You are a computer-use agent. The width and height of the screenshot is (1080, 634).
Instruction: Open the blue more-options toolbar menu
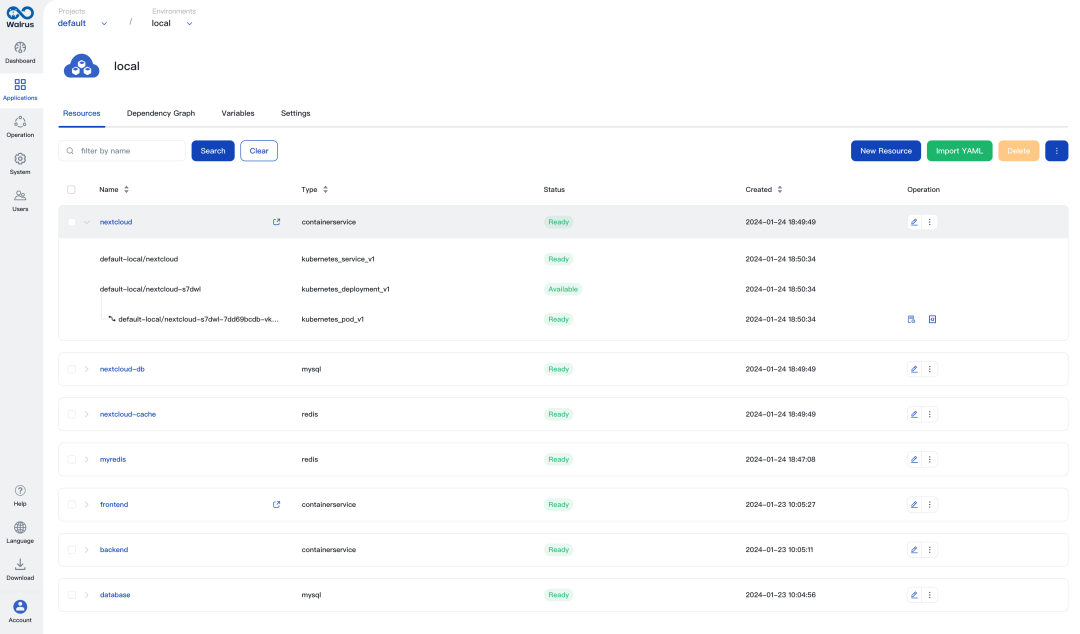(1056, 151)
